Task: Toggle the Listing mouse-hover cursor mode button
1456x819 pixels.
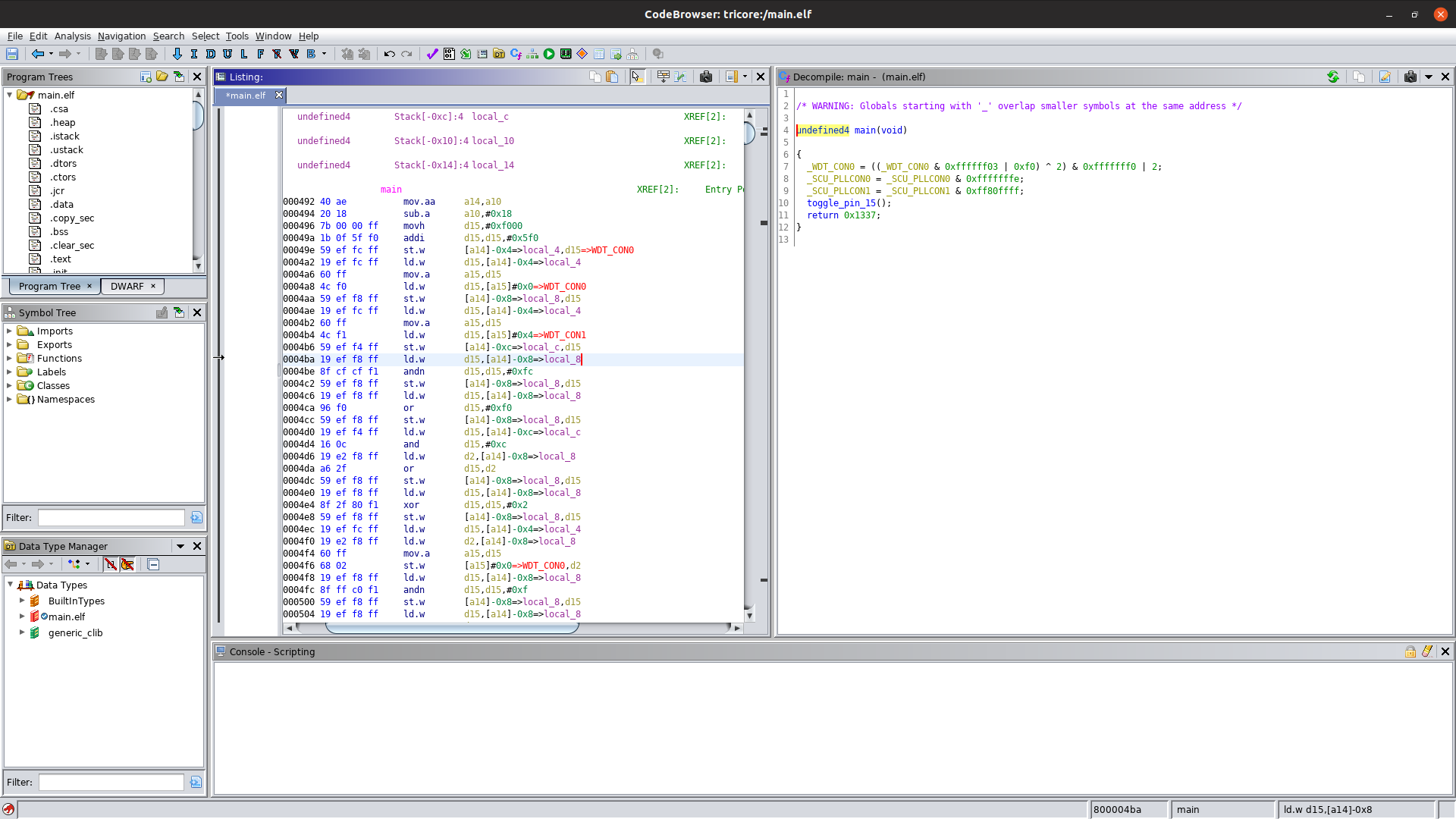Action: pyautogui.click(x=637, y=77)
